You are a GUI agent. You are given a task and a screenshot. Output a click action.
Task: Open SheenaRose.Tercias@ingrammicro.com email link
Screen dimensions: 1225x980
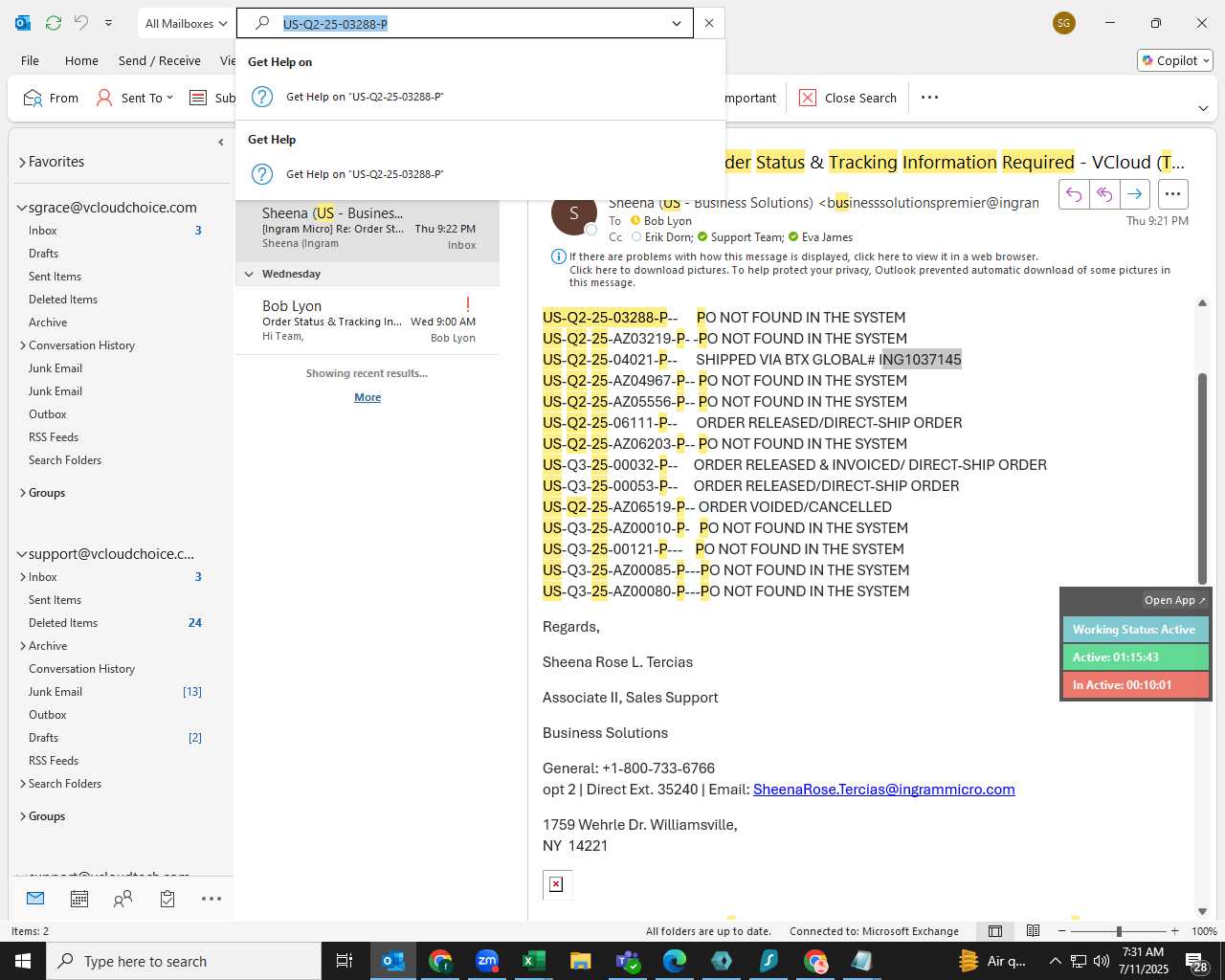(884, 790)
